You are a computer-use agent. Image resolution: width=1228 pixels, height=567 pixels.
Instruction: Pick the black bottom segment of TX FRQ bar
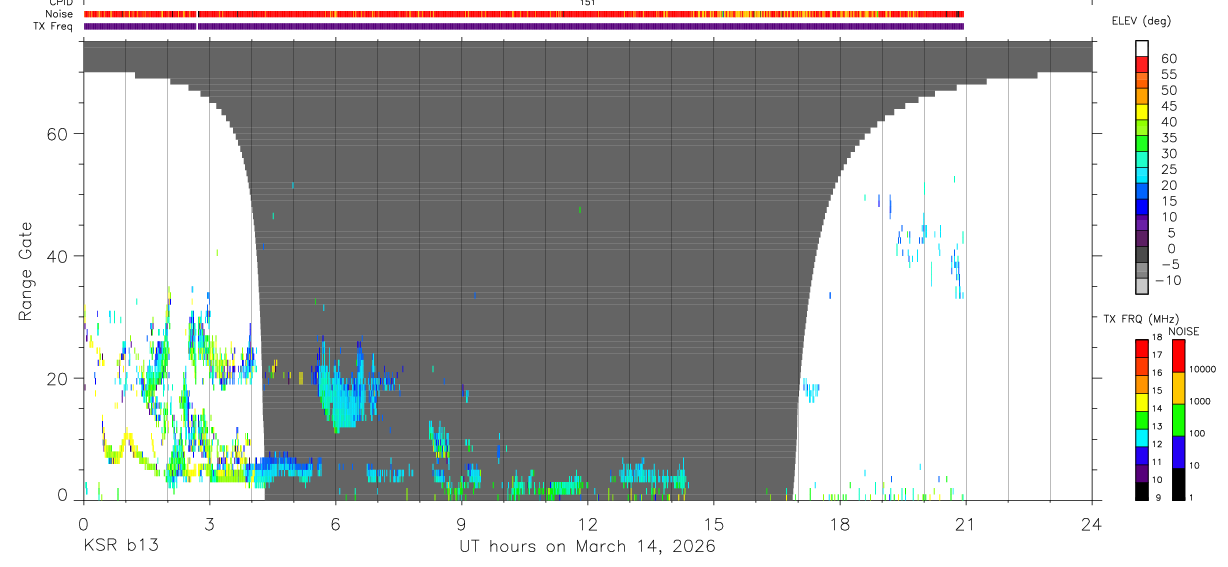pyautogui.click(x=1142, y=490)
